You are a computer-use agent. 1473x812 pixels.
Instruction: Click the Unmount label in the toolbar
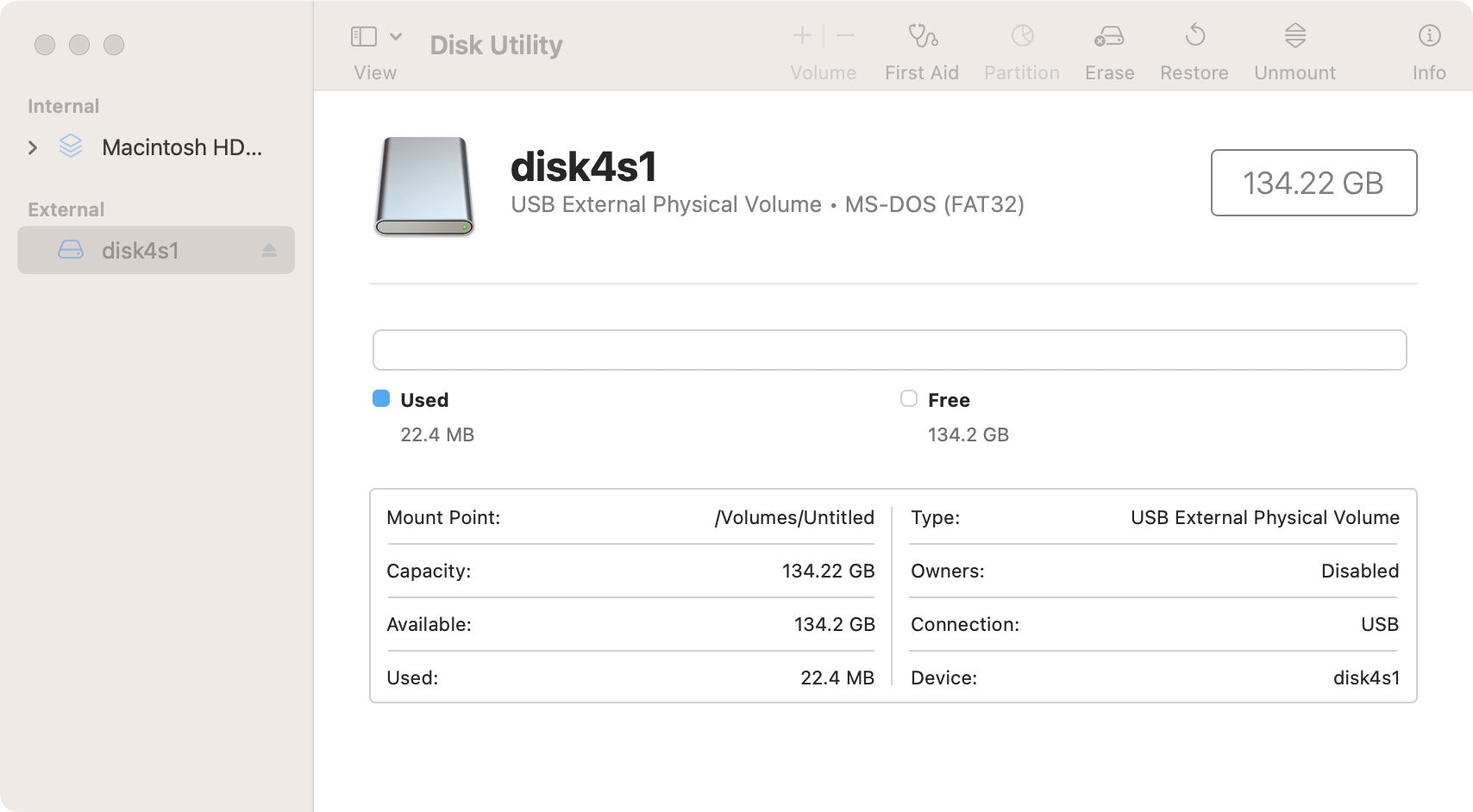pos(1295,73)
